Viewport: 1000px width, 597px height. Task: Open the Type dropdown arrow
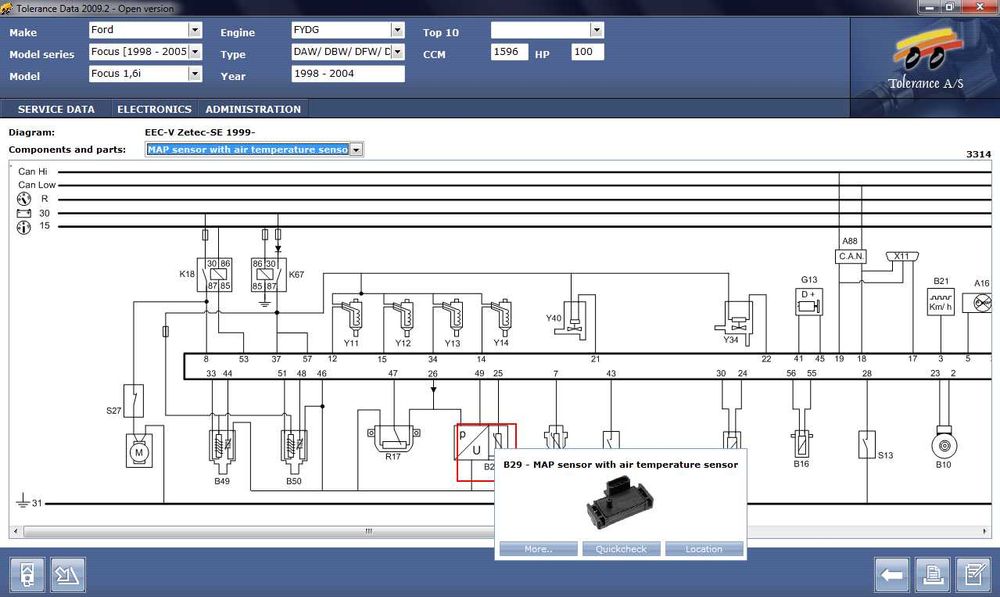(x=397, y=52)
